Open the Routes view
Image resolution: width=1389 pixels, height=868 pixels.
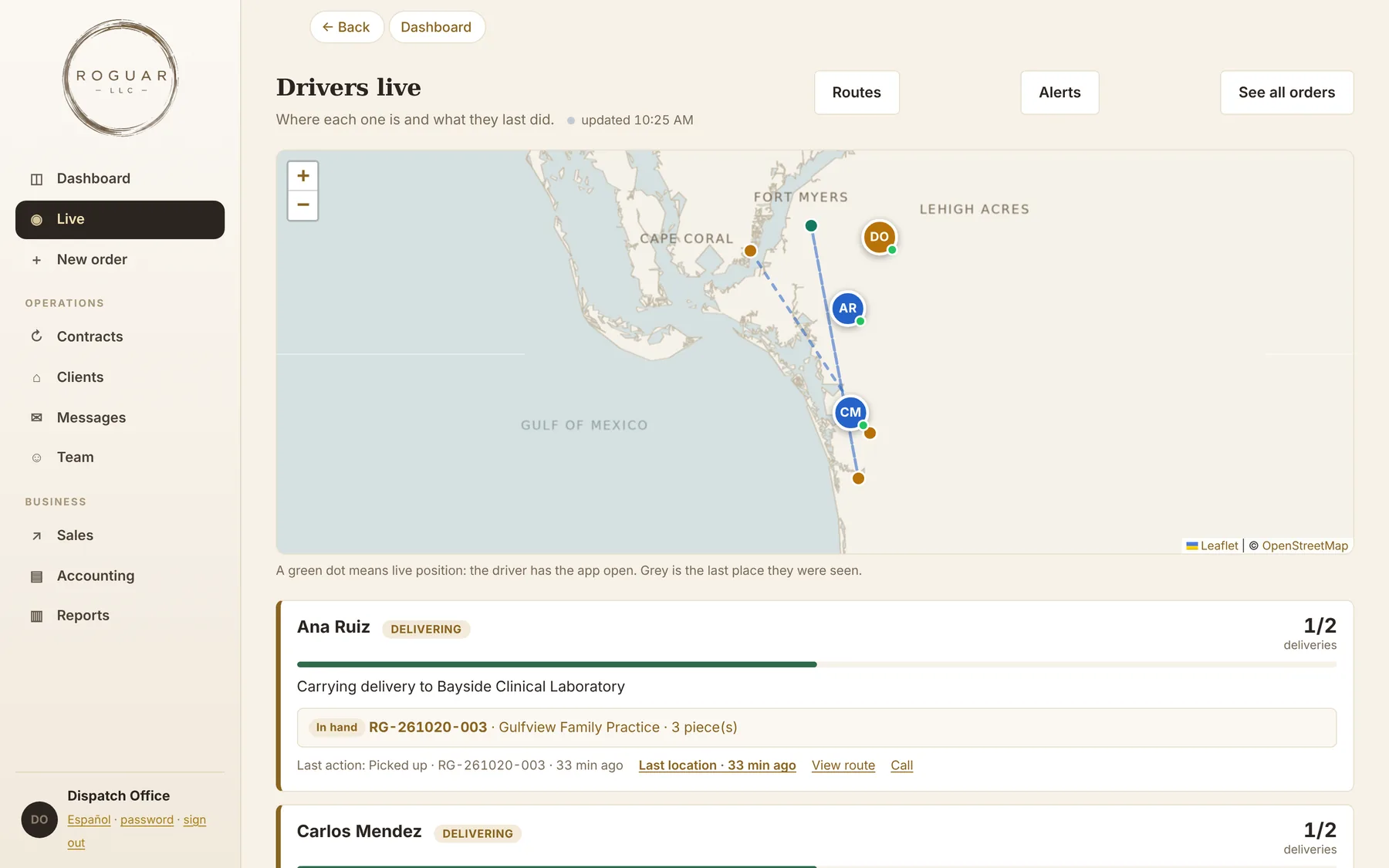(x=857, y=93)
